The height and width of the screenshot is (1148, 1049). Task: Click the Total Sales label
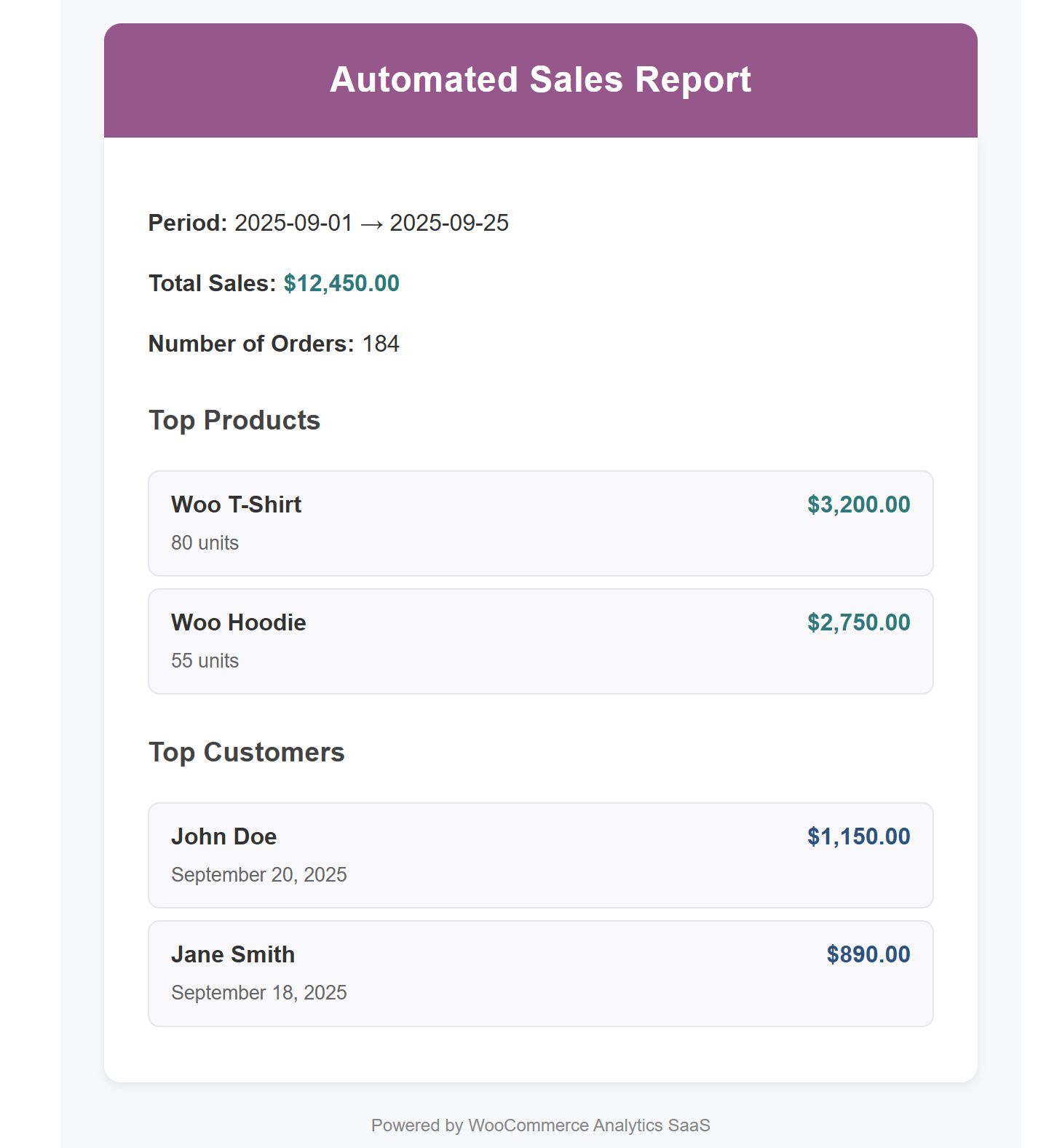coord(212,283)
